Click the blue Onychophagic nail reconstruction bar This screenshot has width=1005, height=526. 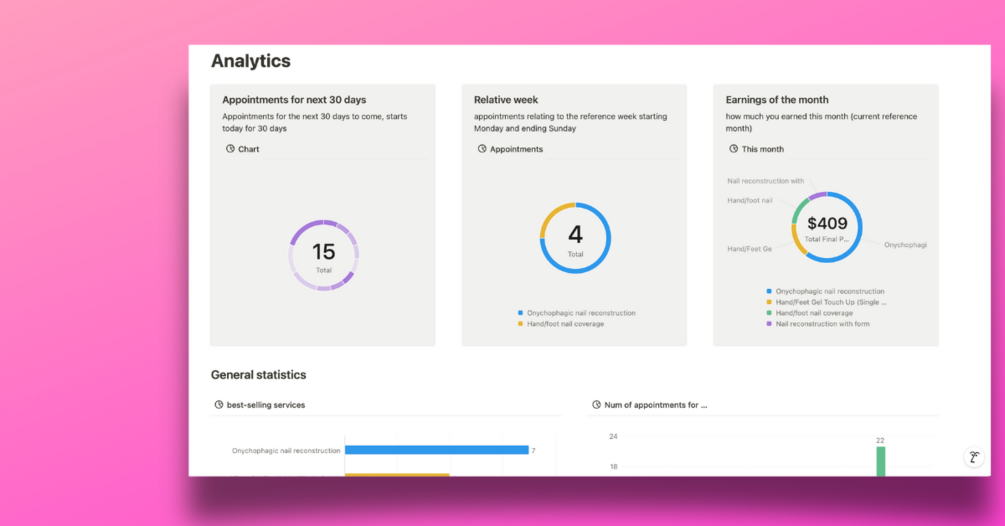(436, 450)
